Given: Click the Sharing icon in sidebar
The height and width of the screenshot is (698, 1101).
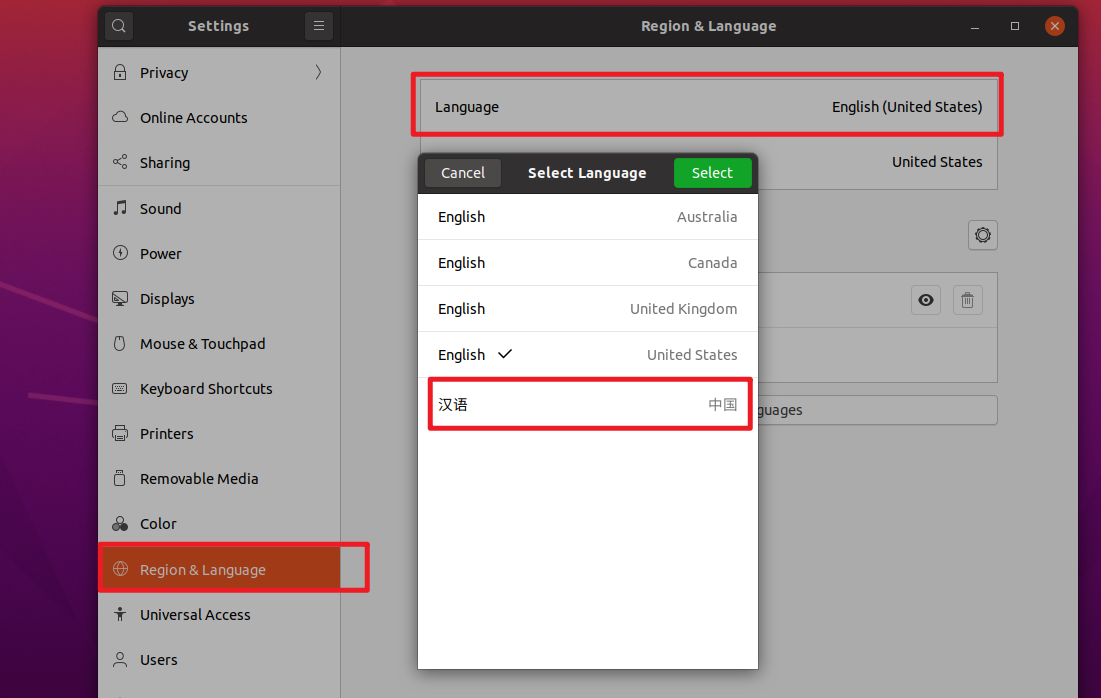Looking at the screenshot, I should tap(120, 163).
